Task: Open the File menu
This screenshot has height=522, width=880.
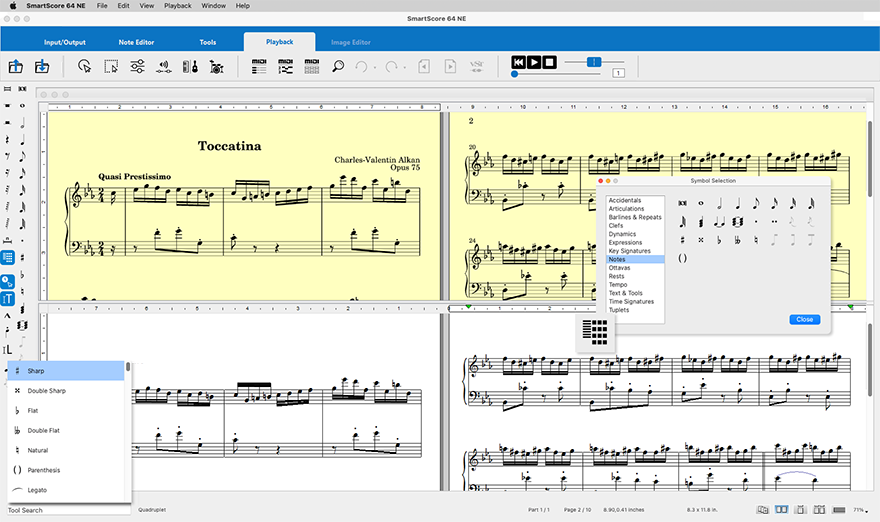Action: pyautogui.click(x=102, y=6)
